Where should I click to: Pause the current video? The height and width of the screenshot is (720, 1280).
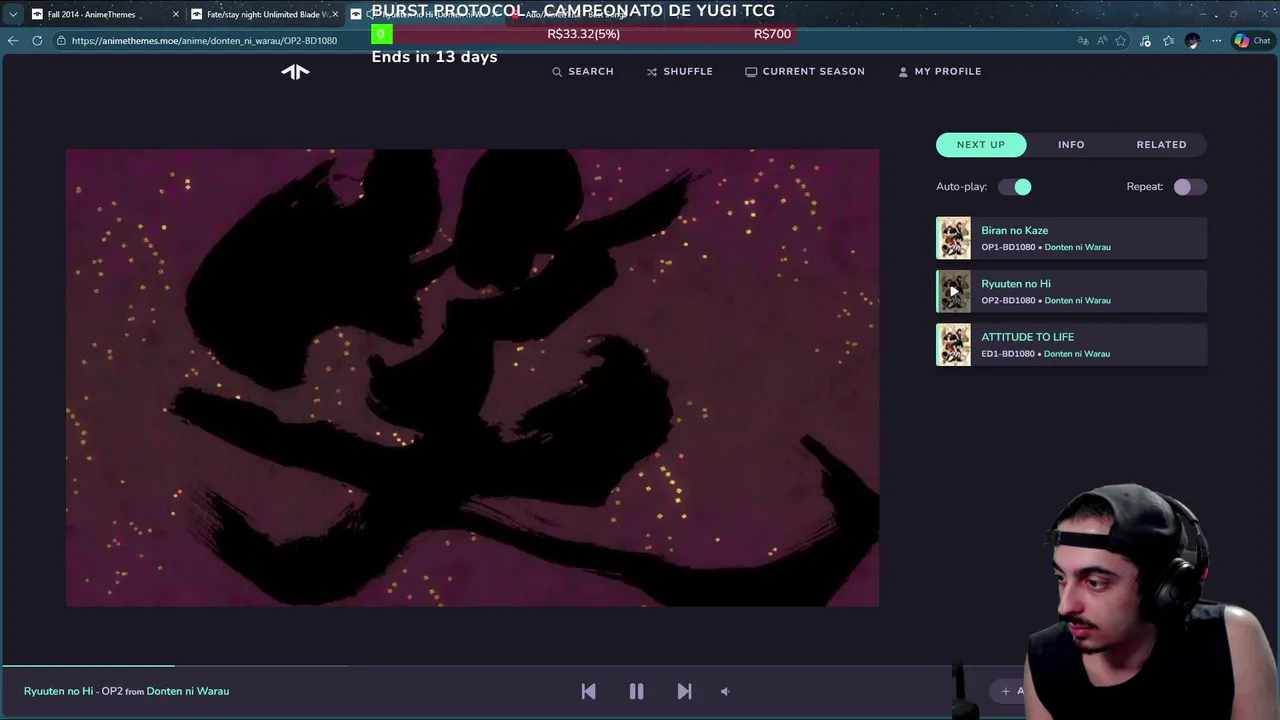coord(636,691)
